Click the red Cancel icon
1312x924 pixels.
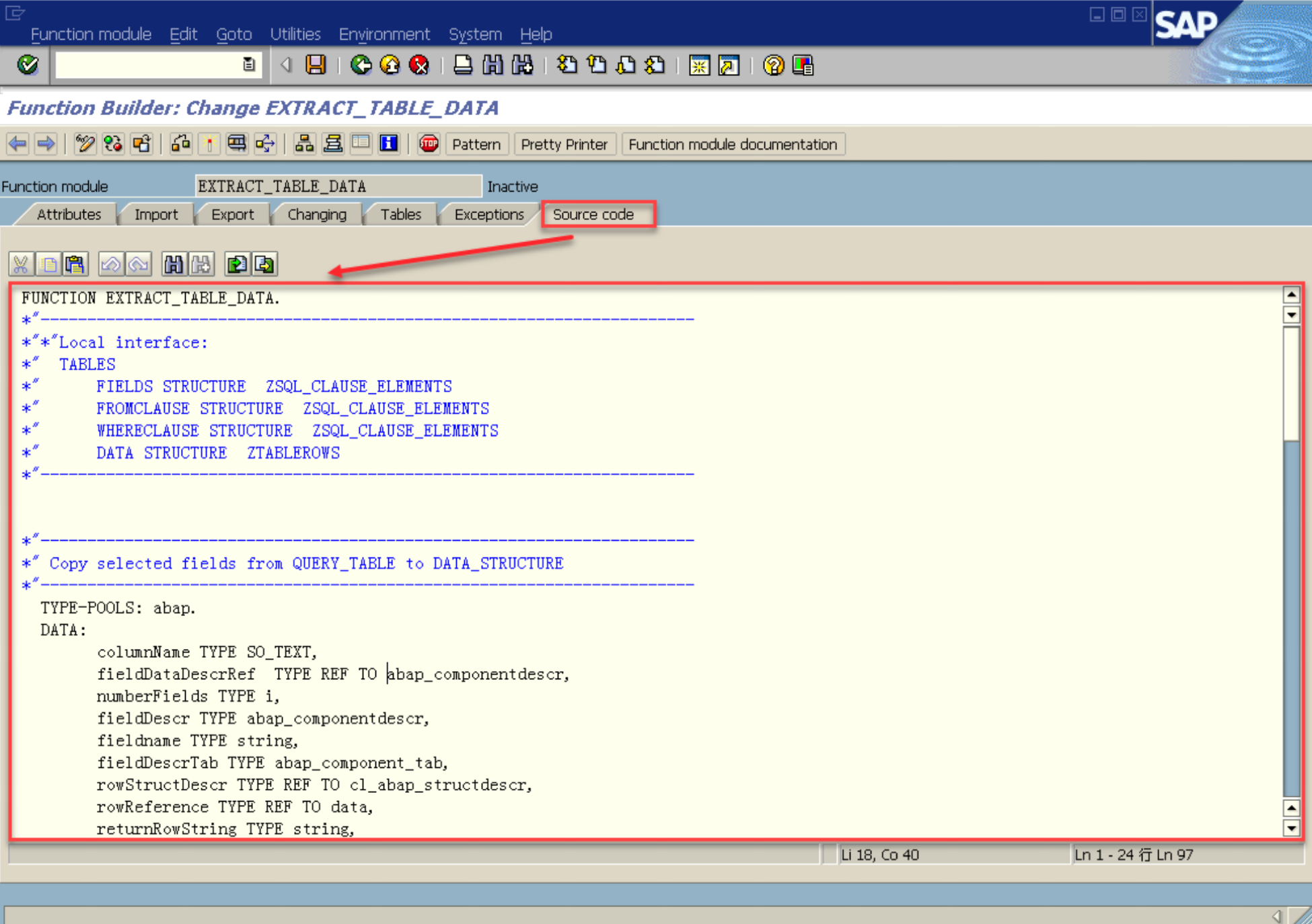420,65
